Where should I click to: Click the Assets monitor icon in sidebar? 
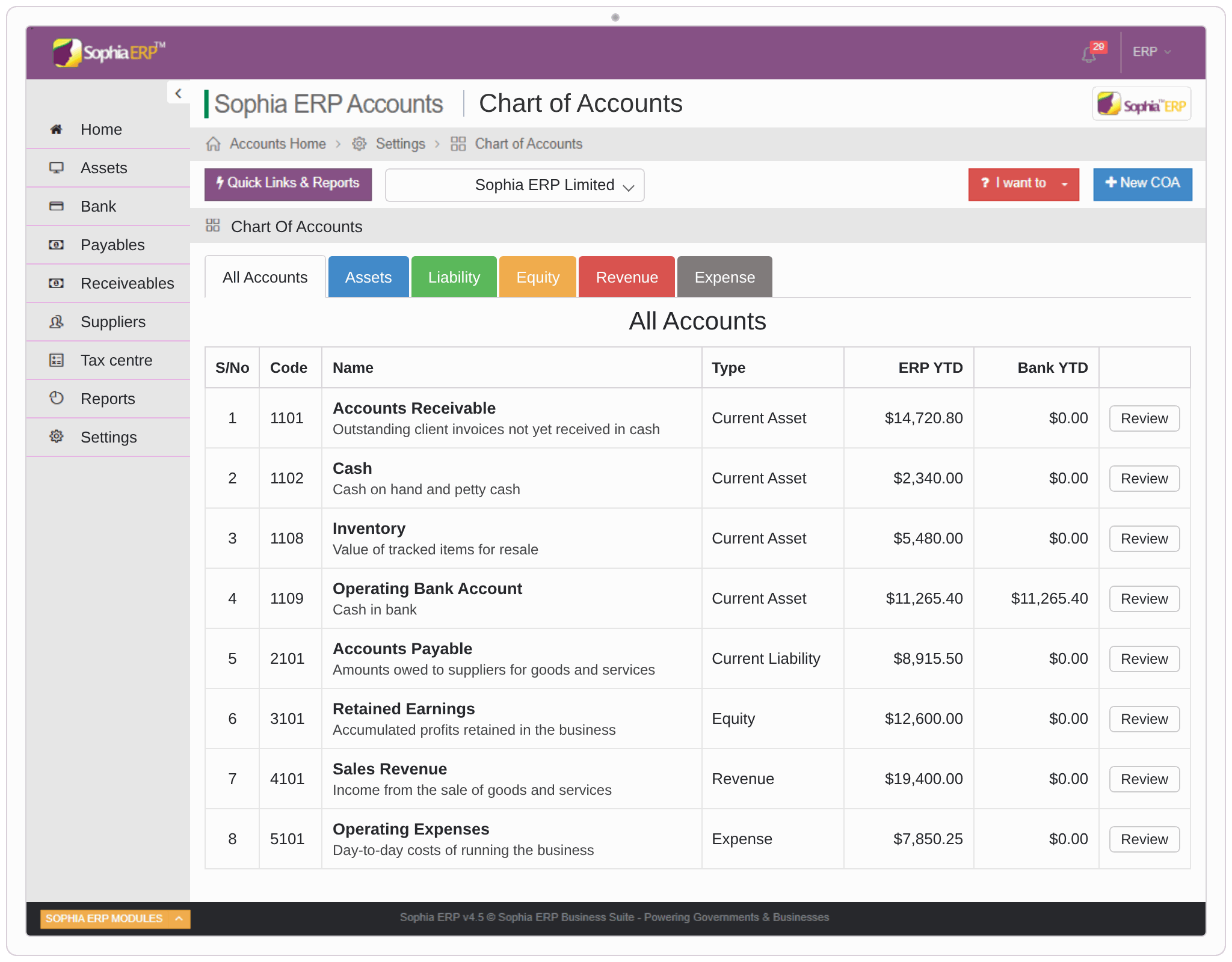tap(57, 168)
